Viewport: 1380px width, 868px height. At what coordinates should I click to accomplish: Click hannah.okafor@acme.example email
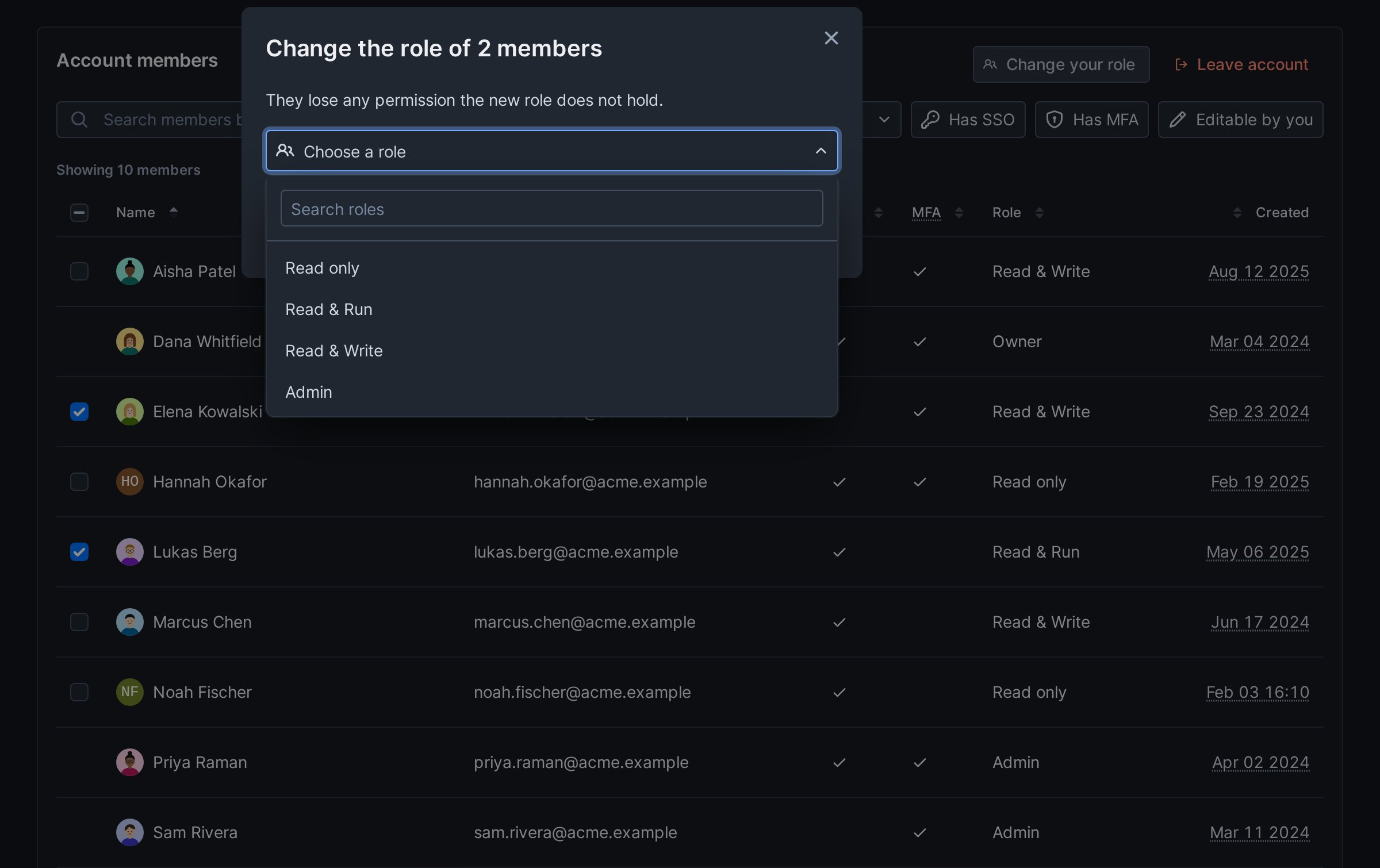(590, 482)
